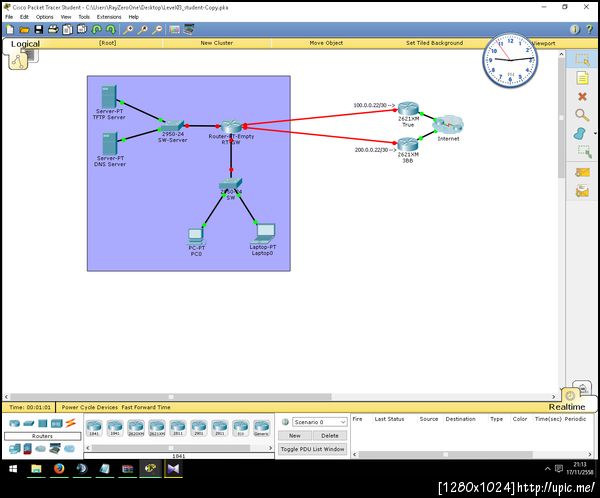Screen dimensions: 600x498
Task: Click the question mark Help icon
Action: 589,29
